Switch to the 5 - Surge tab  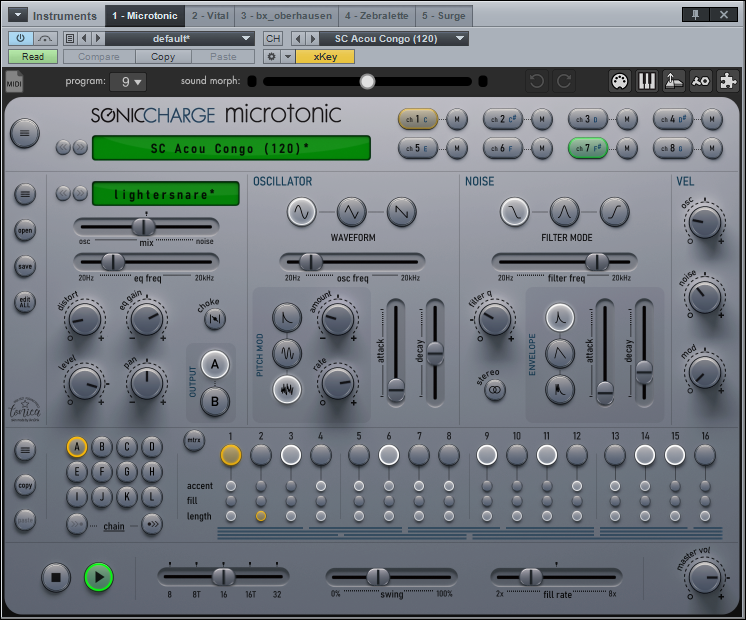[x=443, y=16]
